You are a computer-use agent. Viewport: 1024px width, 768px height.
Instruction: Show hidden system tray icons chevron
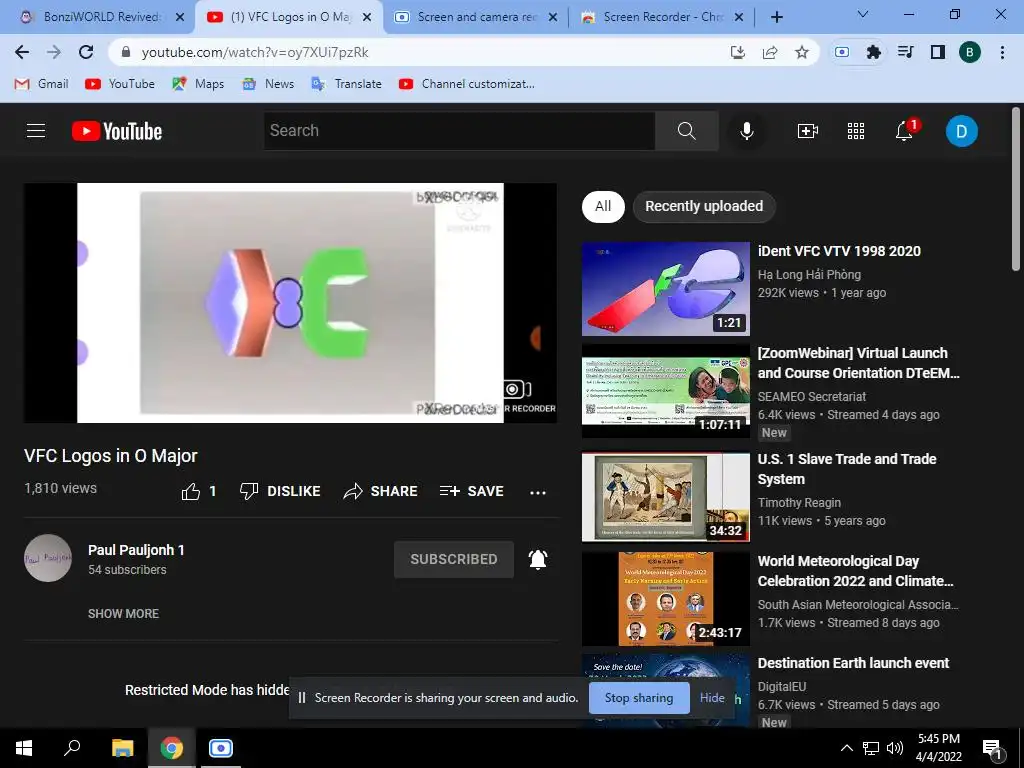[846, 748]
